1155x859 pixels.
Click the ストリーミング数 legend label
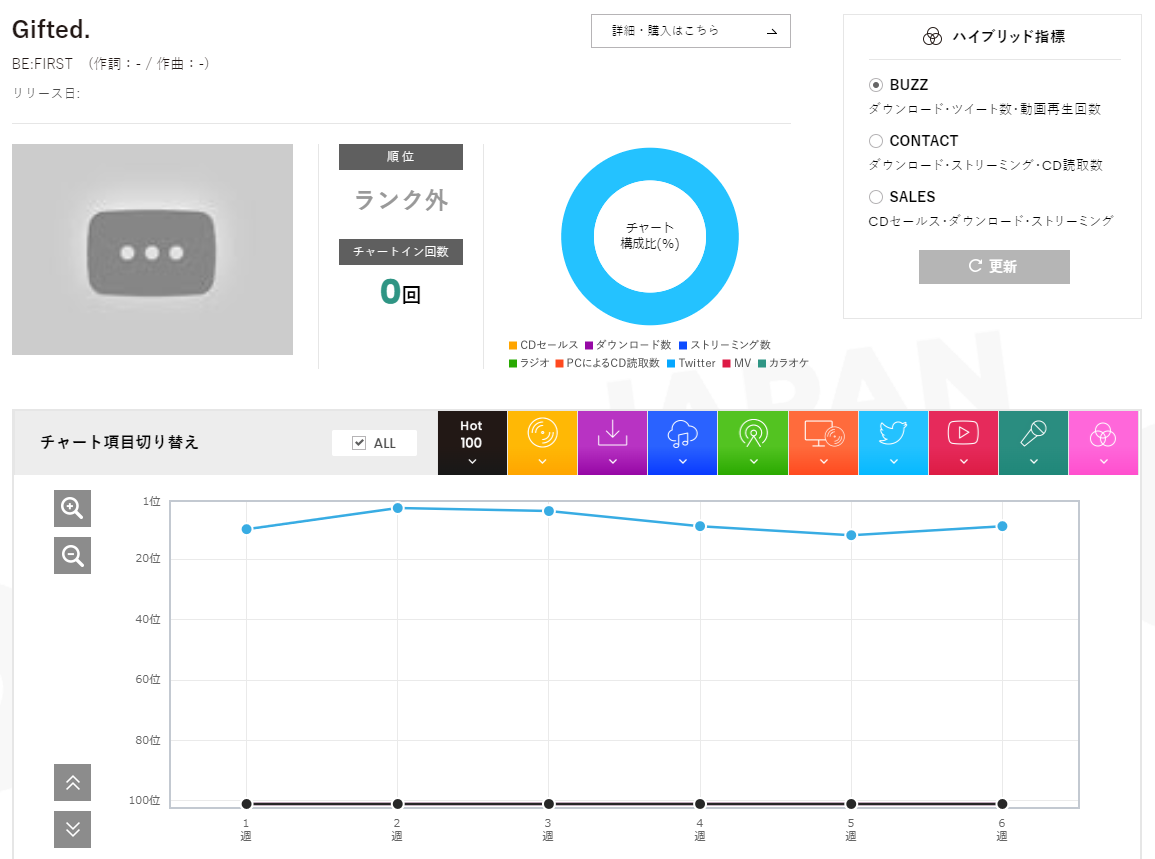730,345
